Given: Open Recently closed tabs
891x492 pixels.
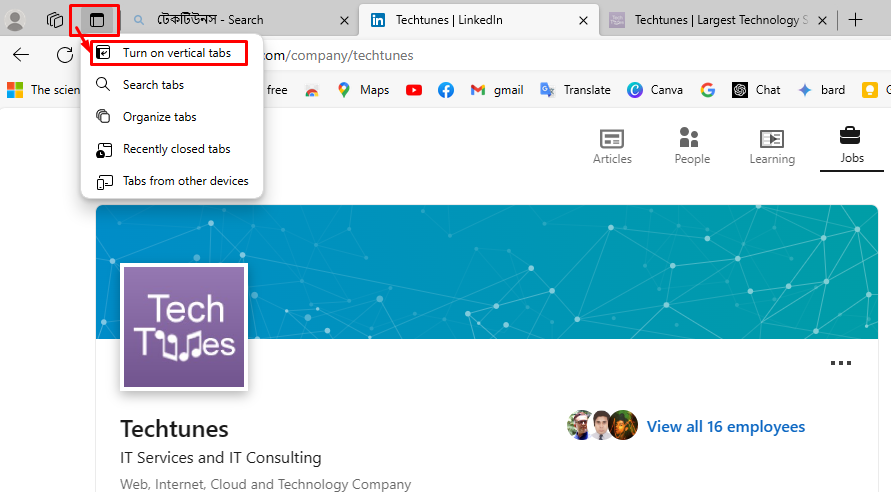Looking at the screenshot, I should tap(172, 149).
